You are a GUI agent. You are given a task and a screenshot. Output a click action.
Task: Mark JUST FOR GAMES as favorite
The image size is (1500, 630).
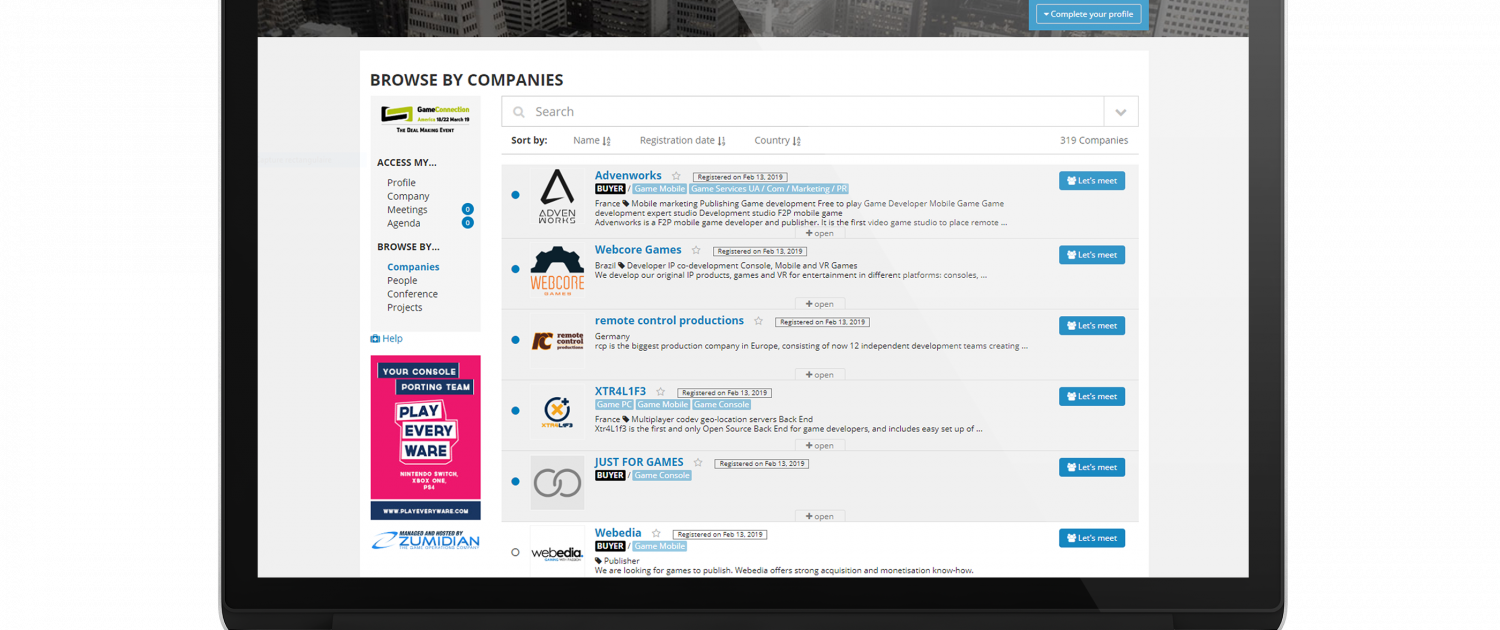coord(698,463)
